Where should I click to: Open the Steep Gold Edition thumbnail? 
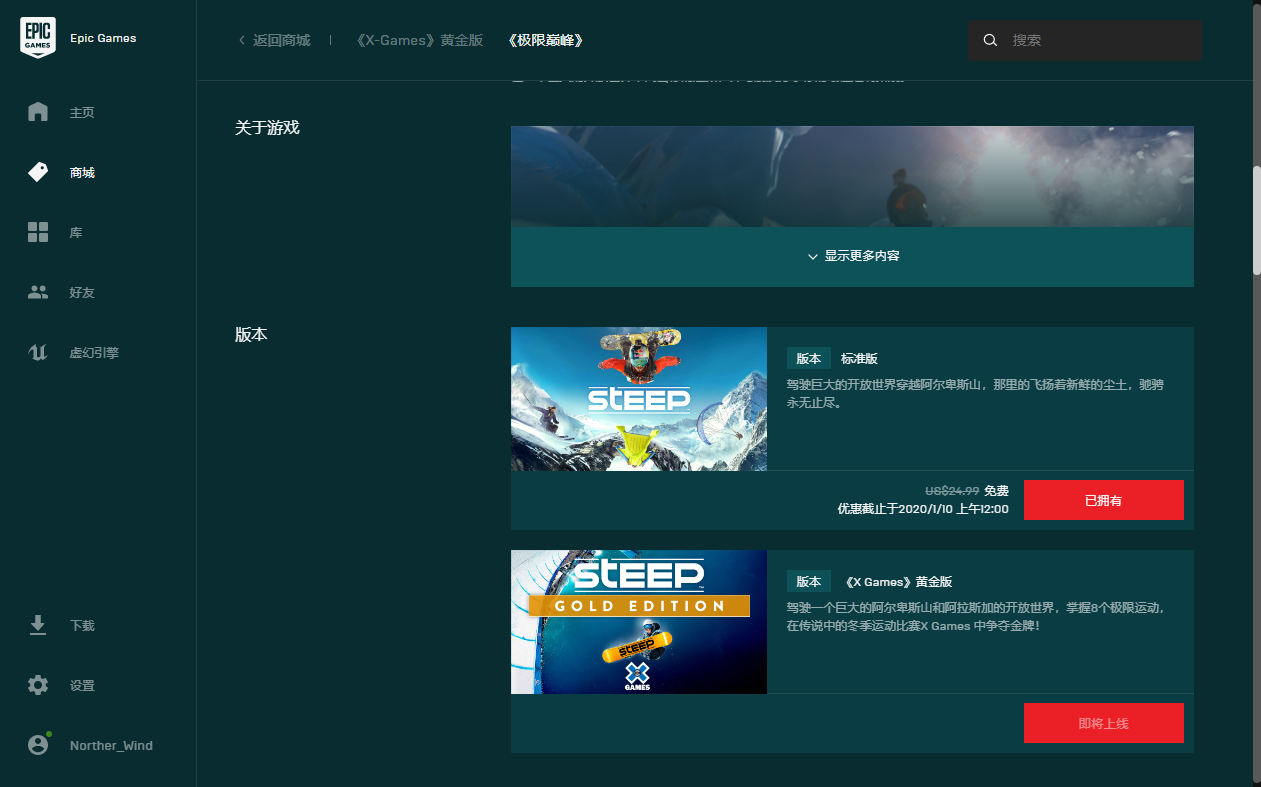pyautogui.click(x=639, y=622)
